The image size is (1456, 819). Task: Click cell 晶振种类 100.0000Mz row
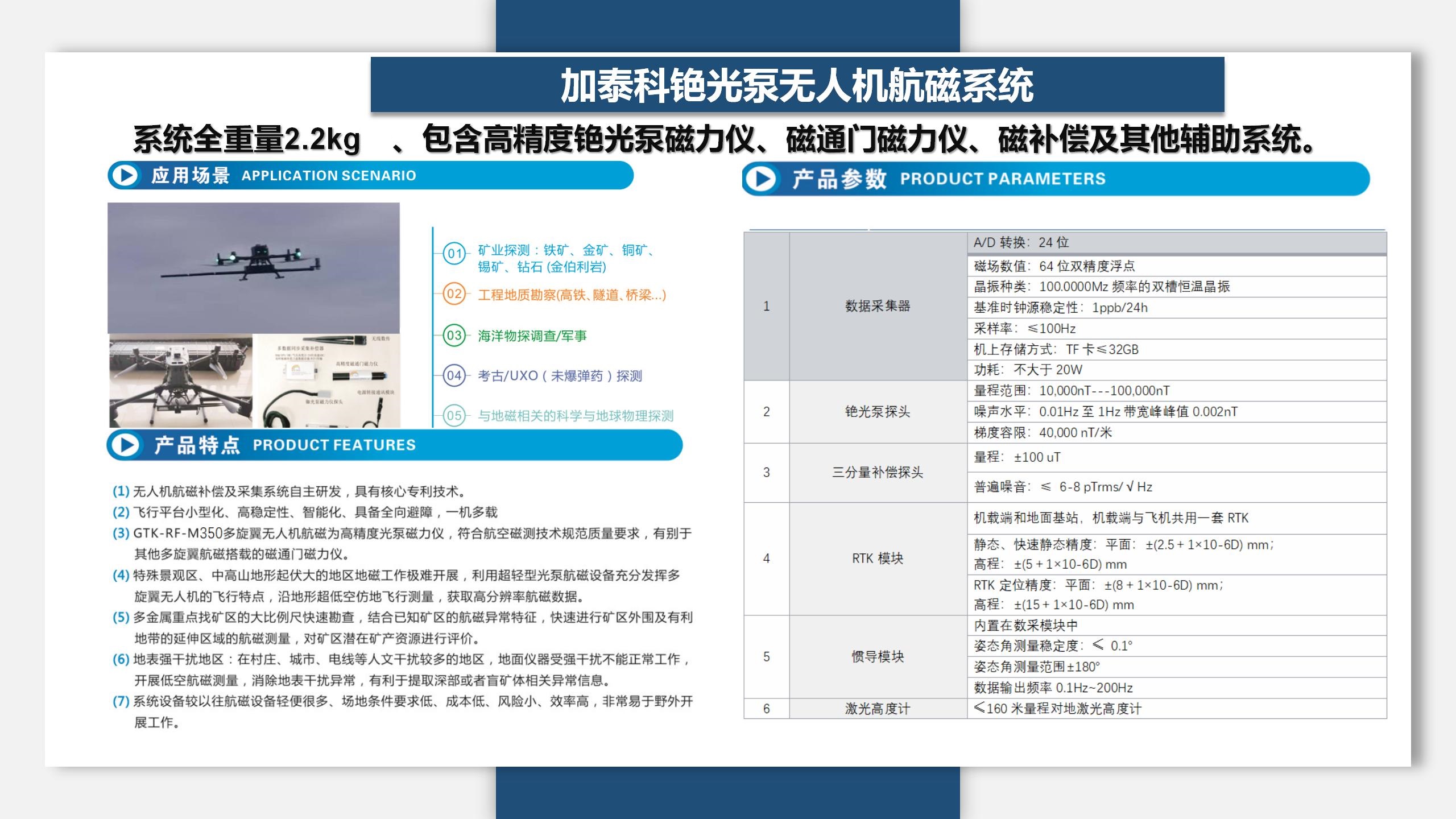[1177, 287]
